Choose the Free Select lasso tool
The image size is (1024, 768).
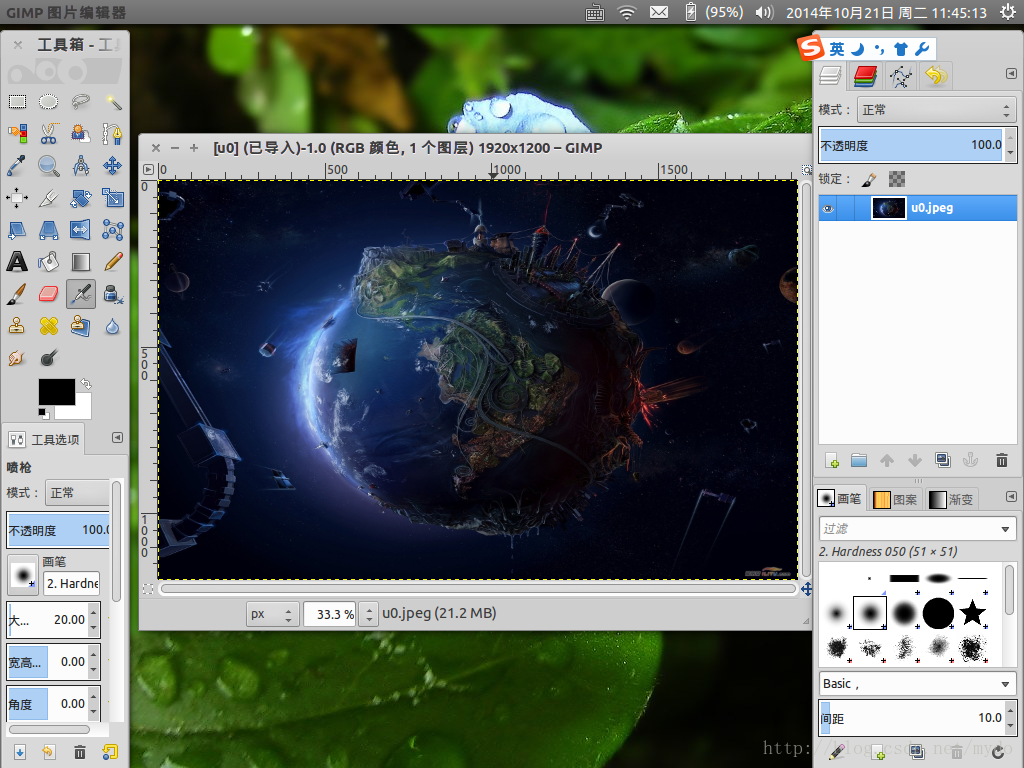tap(80, 102)
